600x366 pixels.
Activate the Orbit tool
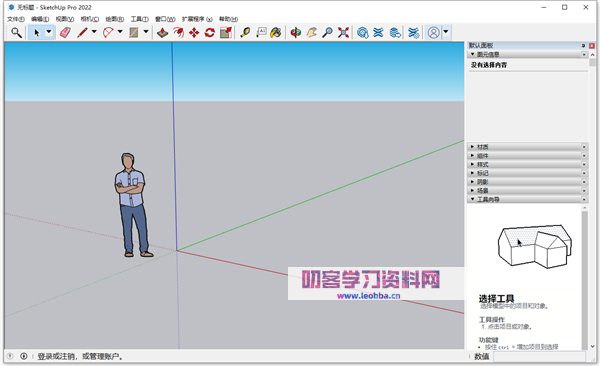point(295,33)
